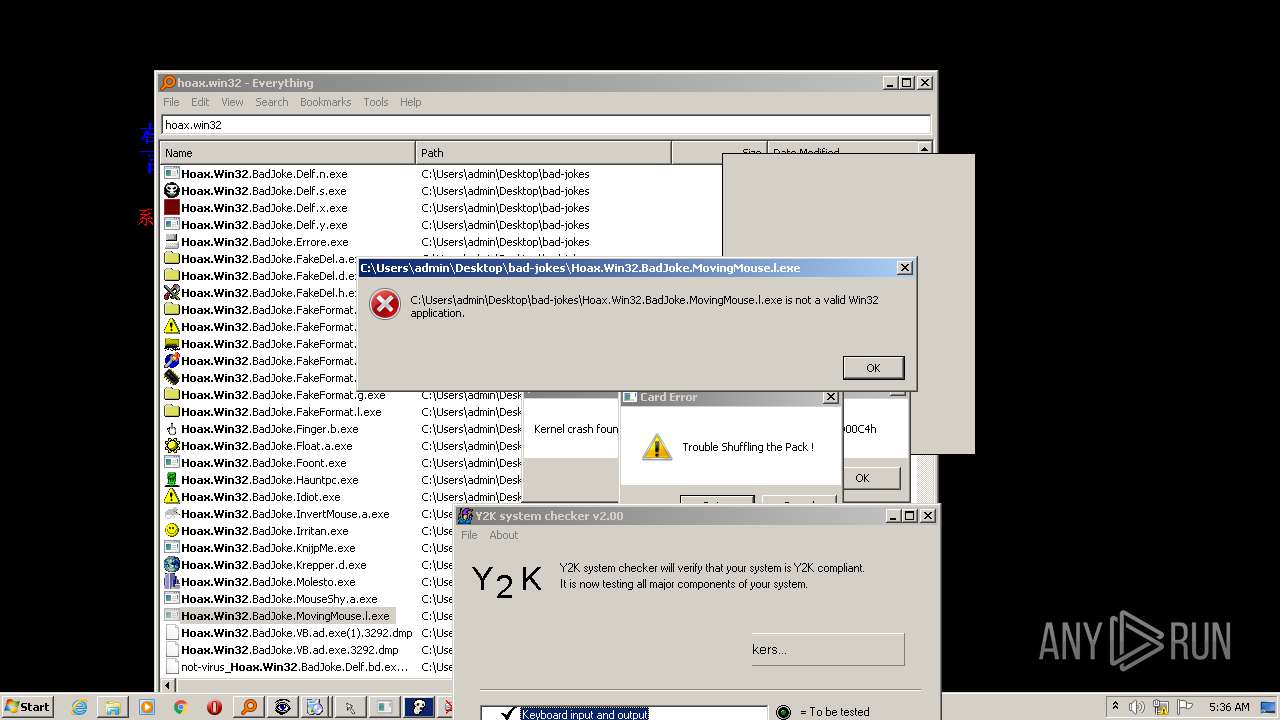
Task: Click the hand icon of BadJoke.Finger.b.exe
Action: [x=171, y=429]
